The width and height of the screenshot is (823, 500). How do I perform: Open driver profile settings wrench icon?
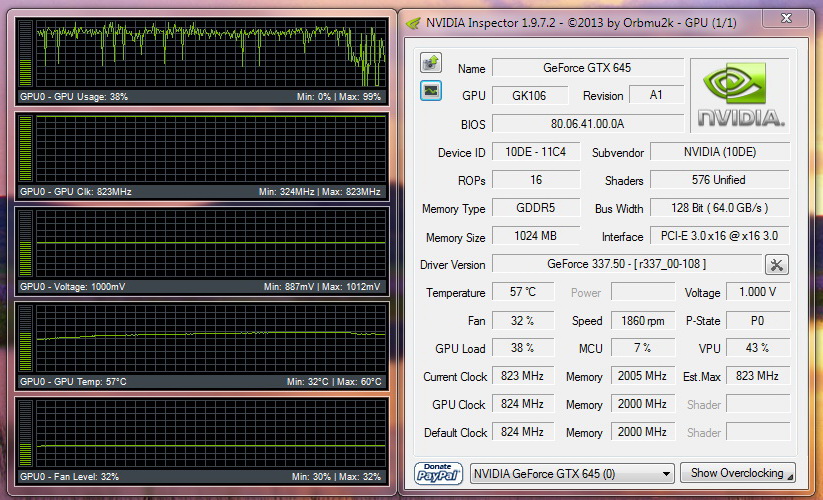(777, 265)
